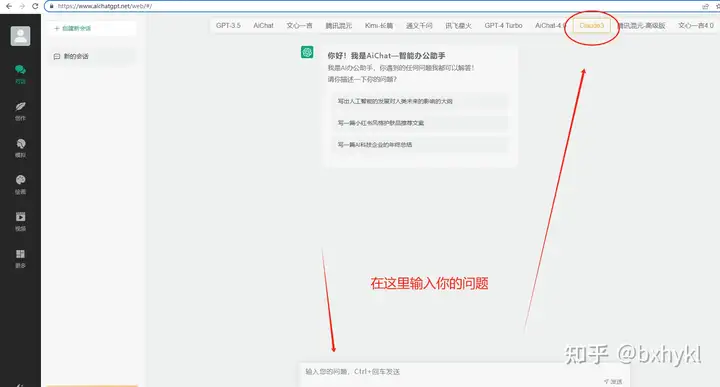Select the green chat bubbles sidebar icon
Image resolution: width=720 pixels, height=387 pixels.
[x=20, y=70]
